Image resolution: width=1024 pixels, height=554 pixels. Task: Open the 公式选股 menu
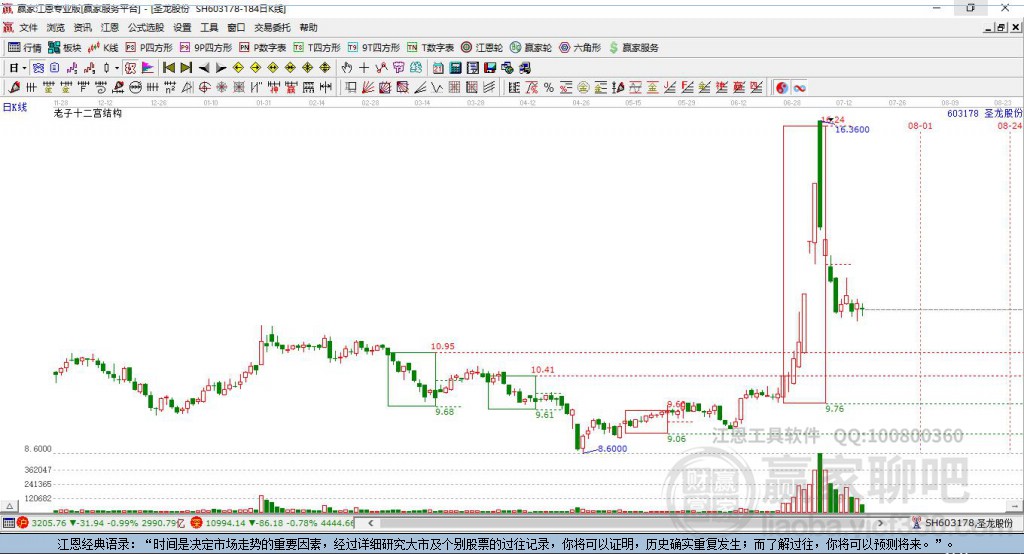145,28
